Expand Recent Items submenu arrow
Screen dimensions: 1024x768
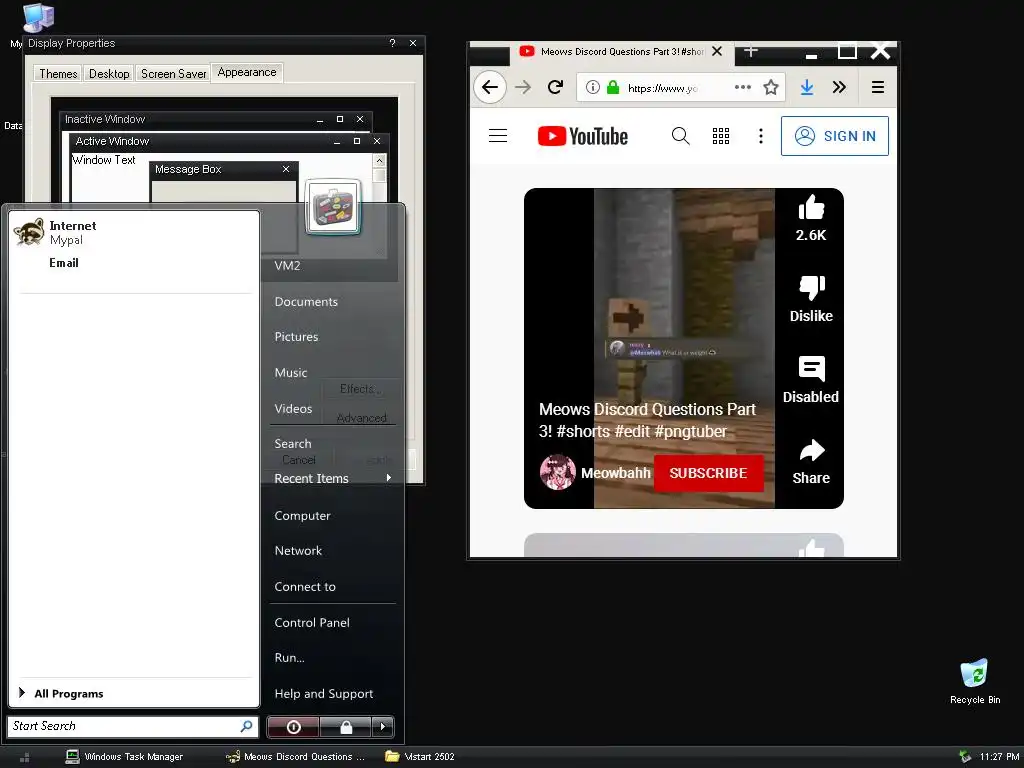point(389,478)
